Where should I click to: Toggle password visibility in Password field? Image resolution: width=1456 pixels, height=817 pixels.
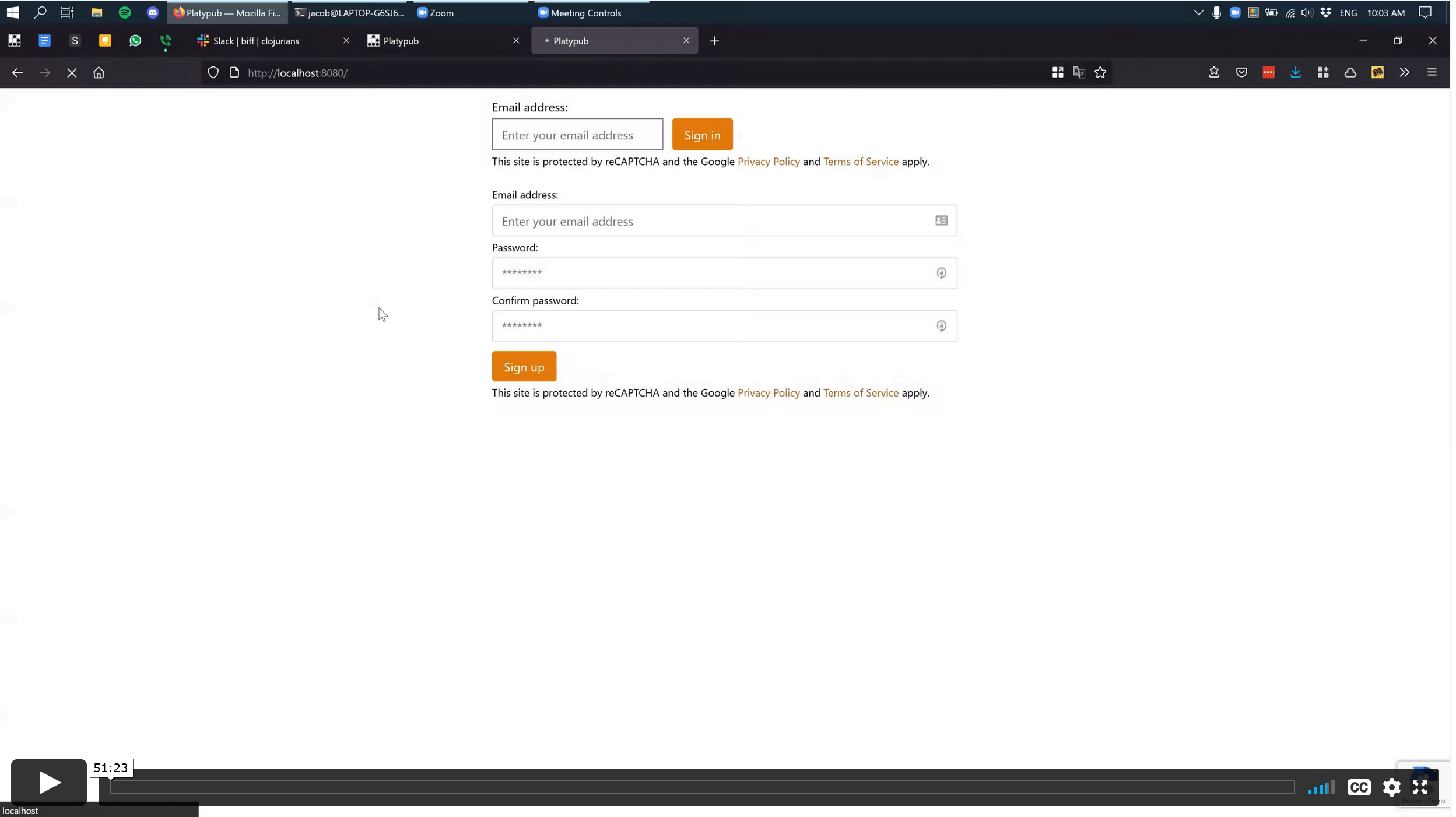tap(941, 273)
